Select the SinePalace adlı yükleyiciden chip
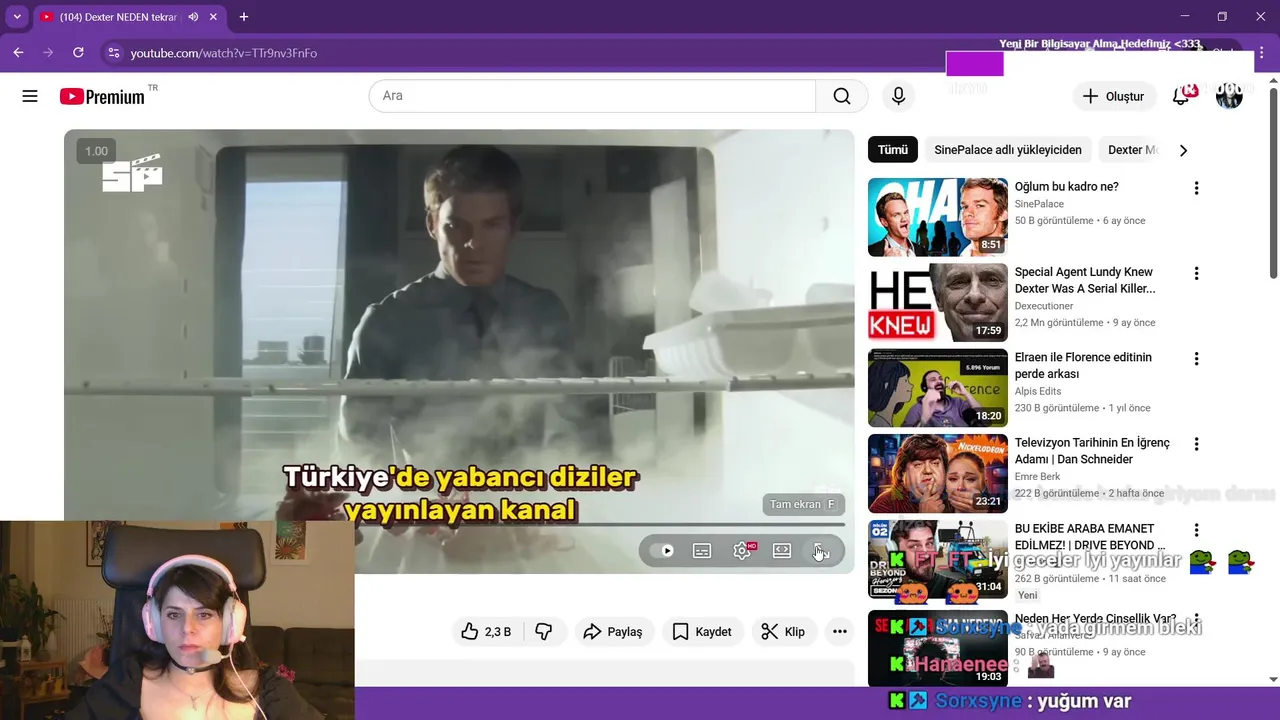 (x=1008, y=150)
